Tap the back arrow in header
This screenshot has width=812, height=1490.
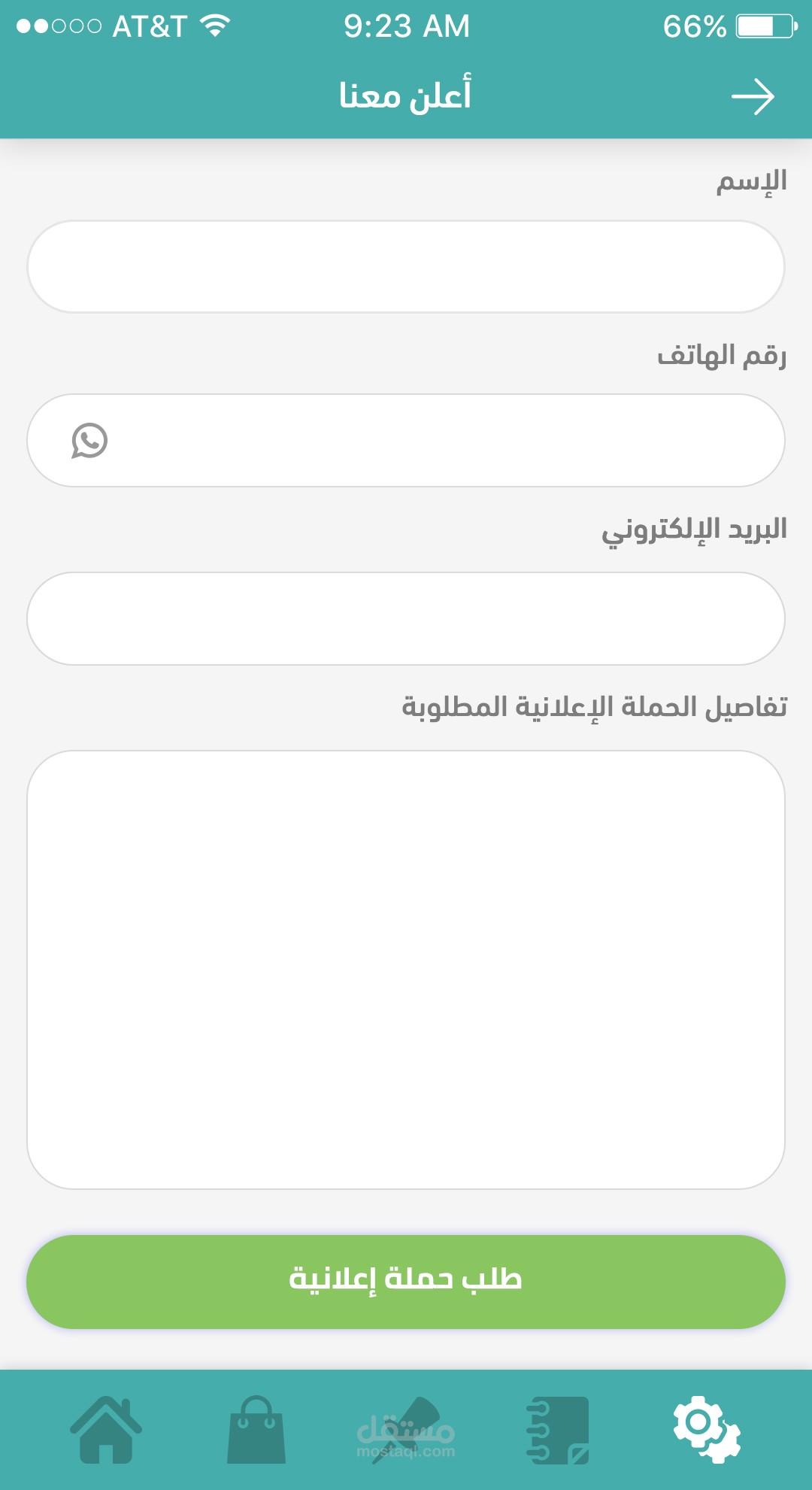click(753, 97)
